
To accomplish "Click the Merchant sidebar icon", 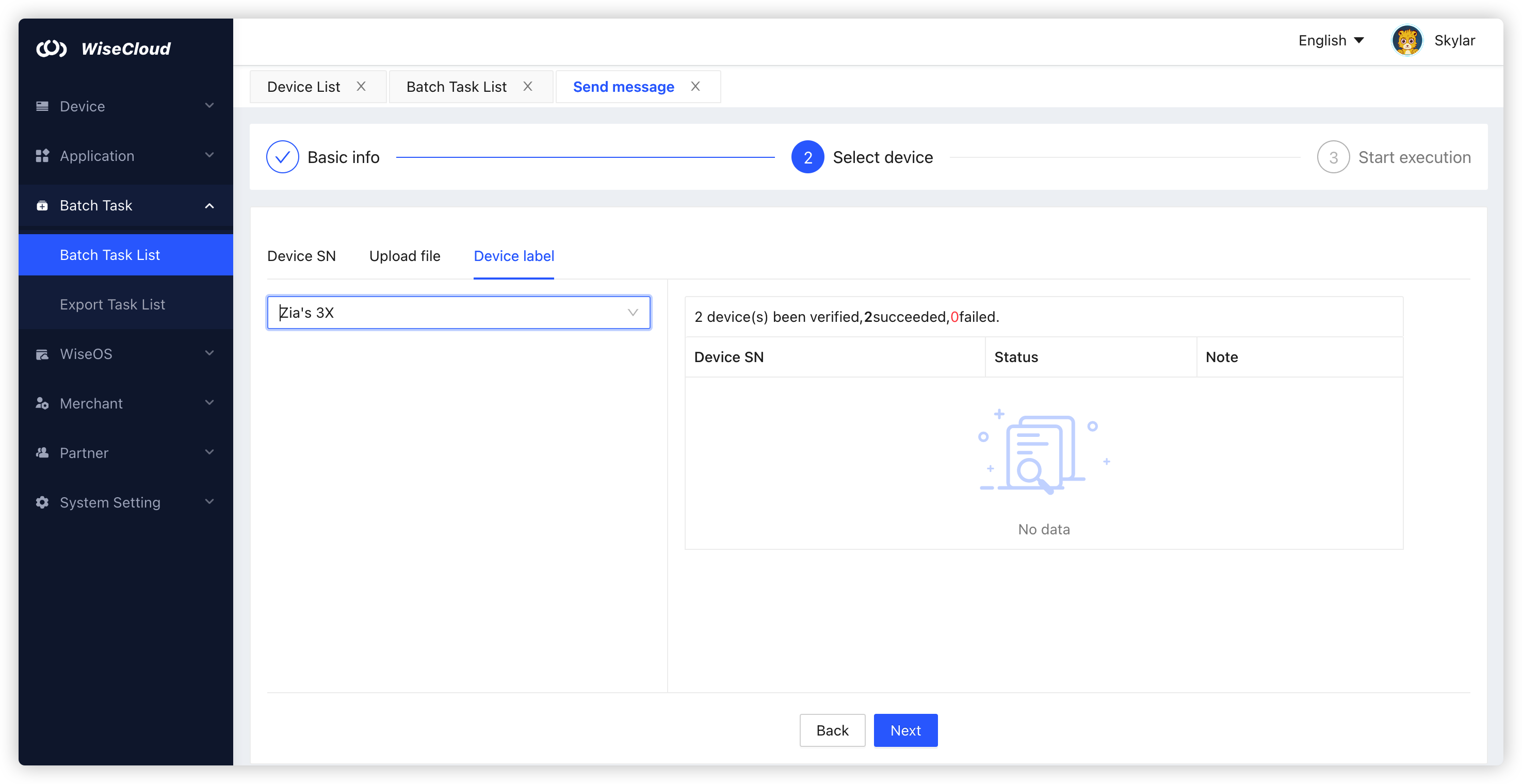I will 42,403.
